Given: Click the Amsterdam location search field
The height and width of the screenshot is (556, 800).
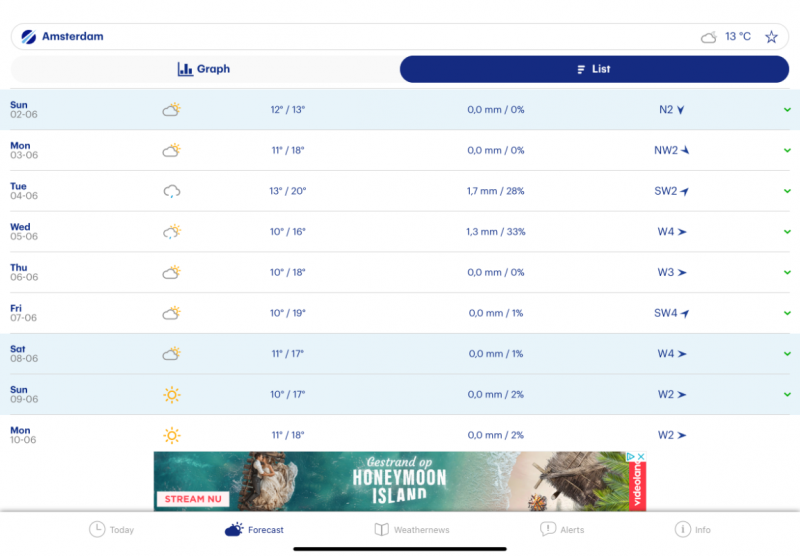Looking at the screenshot, I should [350, 37].
